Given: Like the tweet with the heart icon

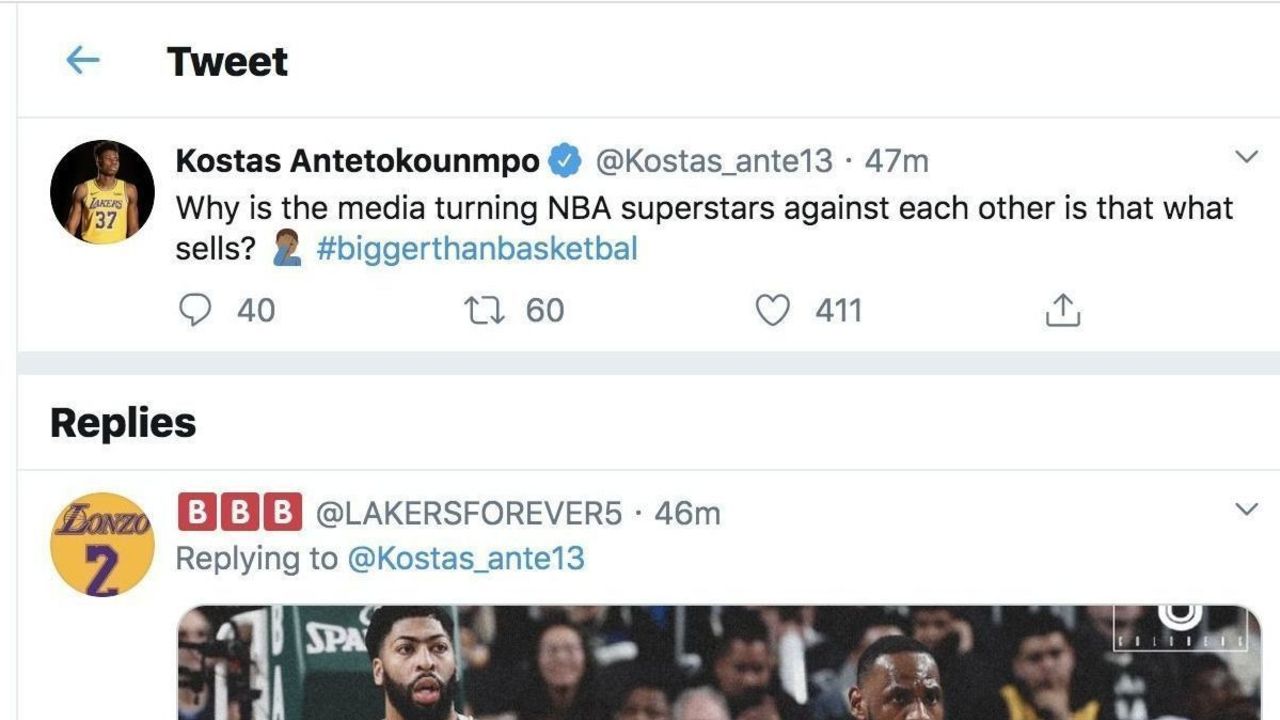Looking at the screenshot, I should click(x=772, y=310).
